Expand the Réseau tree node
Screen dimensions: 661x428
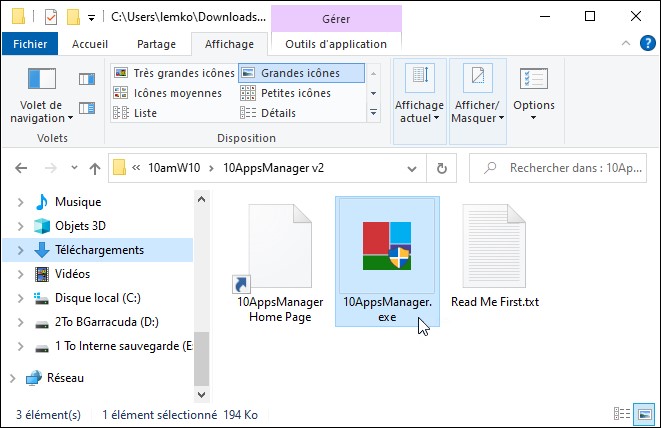point(11,378)
